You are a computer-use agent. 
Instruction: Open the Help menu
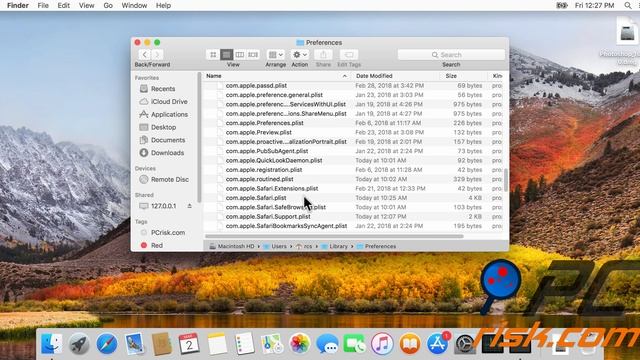(163, 5)
